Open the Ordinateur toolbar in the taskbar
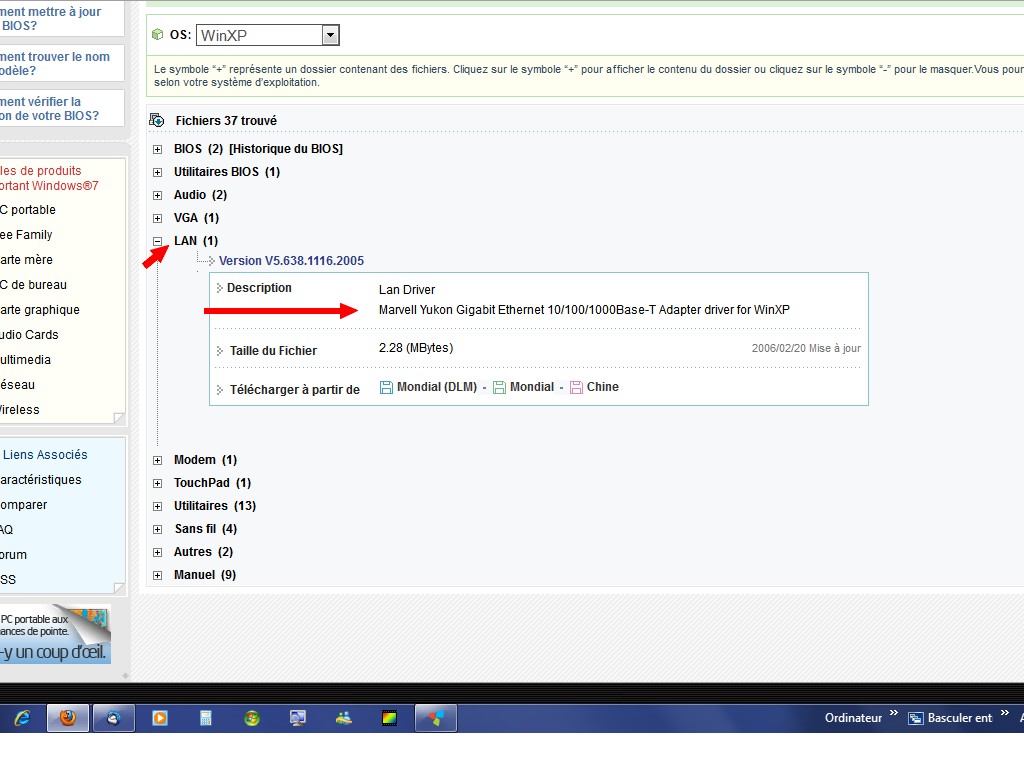 (853, 718)
